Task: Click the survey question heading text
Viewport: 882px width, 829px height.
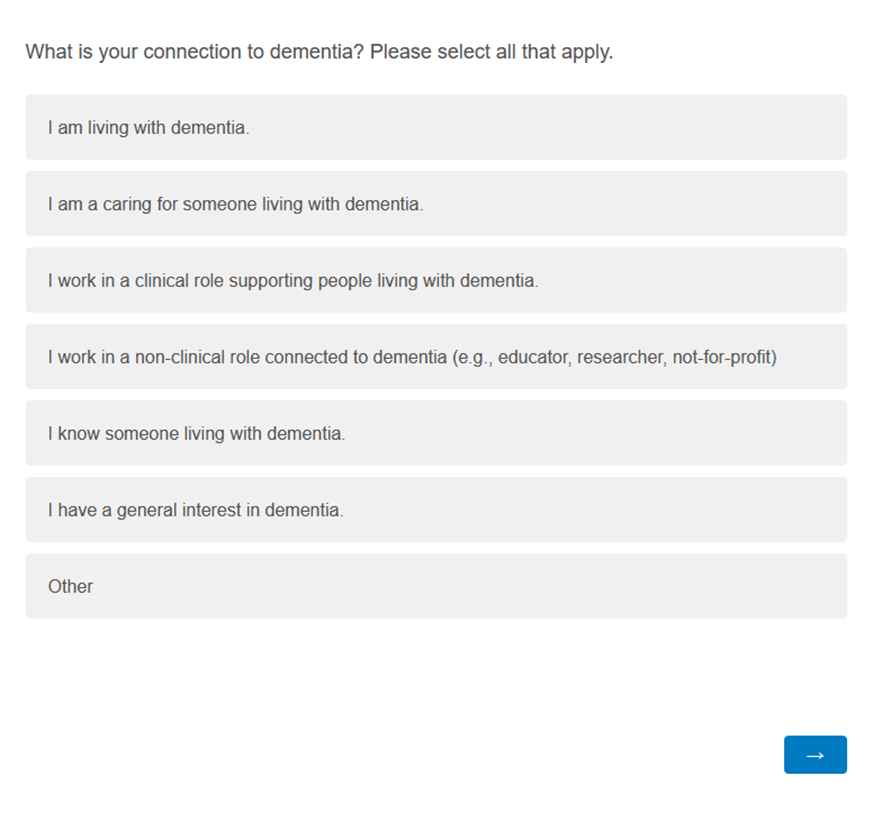Action: [x=320, y=51]
